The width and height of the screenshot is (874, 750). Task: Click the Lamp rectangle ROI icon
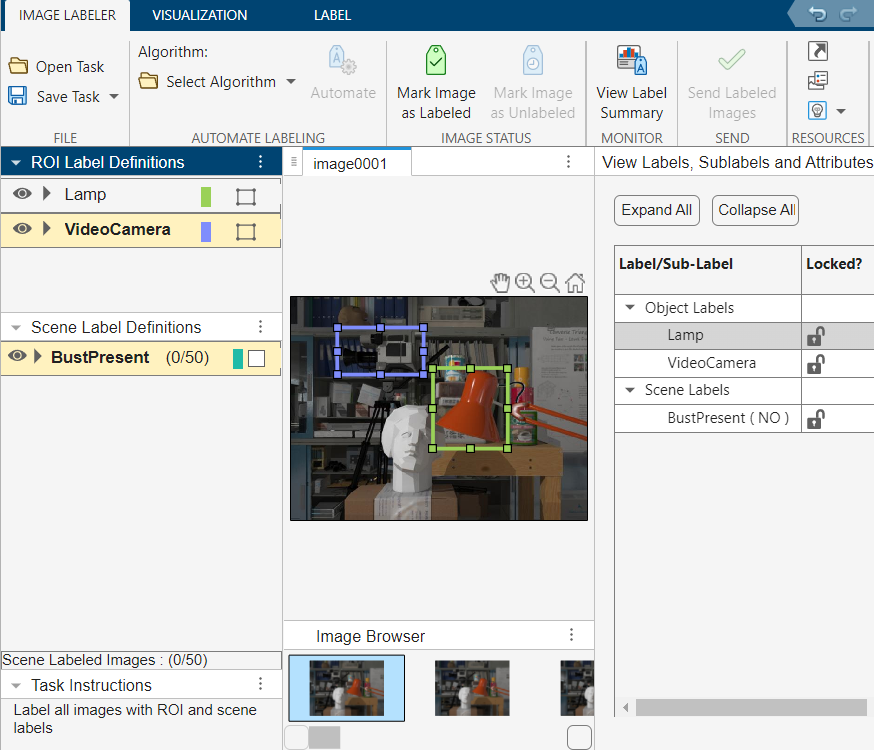pyautogui.click(x=246, y=196)
